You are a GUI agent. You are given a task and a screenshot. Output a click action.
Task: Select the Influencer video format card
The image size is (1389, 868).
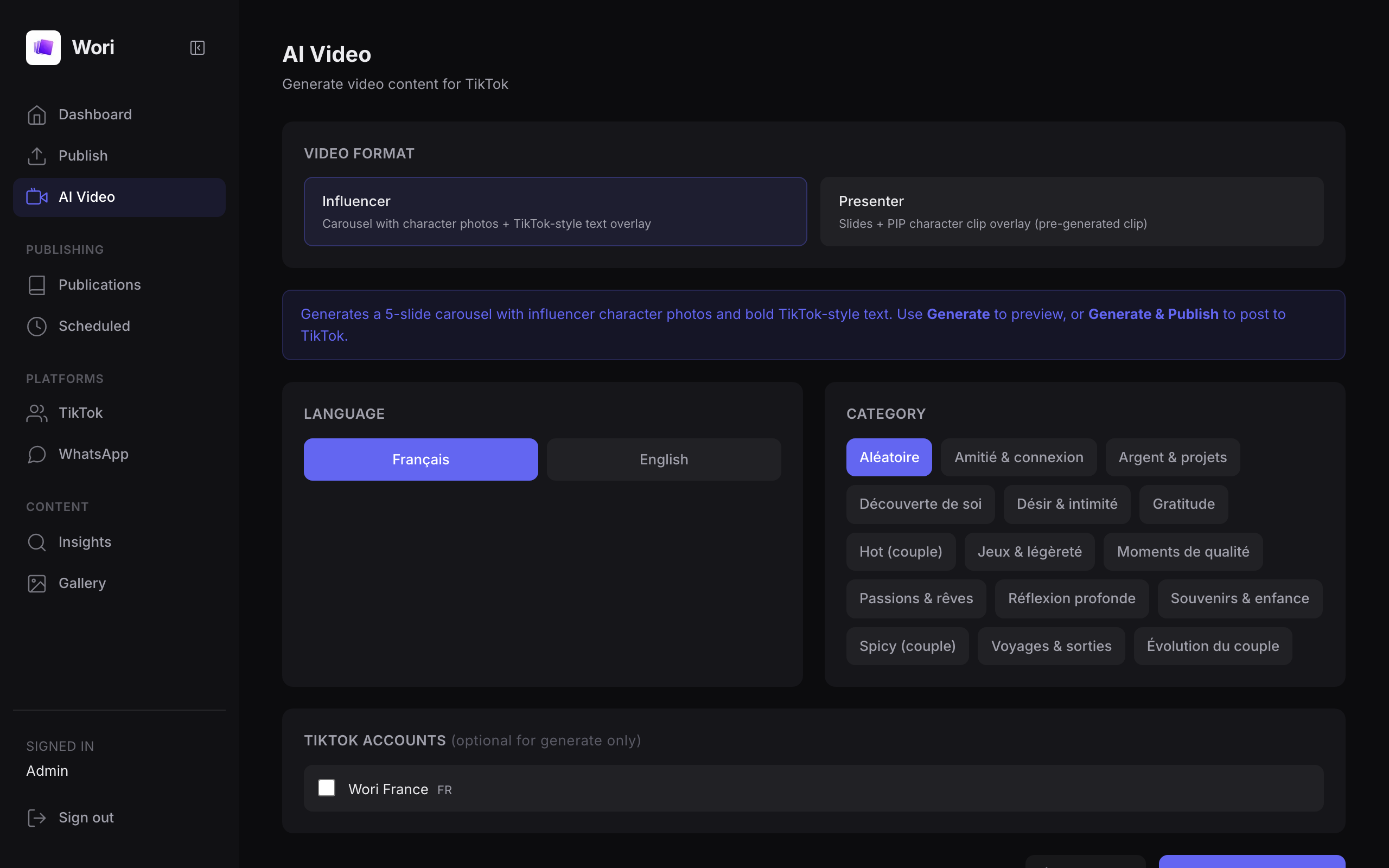555,211
